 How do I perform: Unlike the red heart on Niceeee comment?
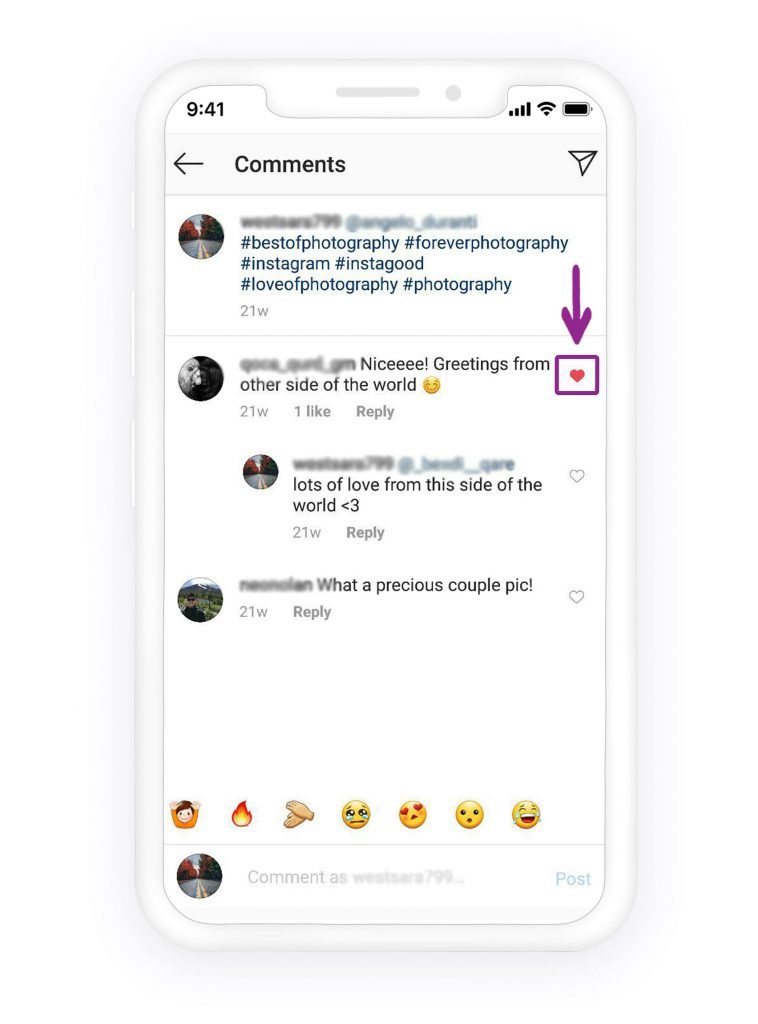click(x=577, y=376)
